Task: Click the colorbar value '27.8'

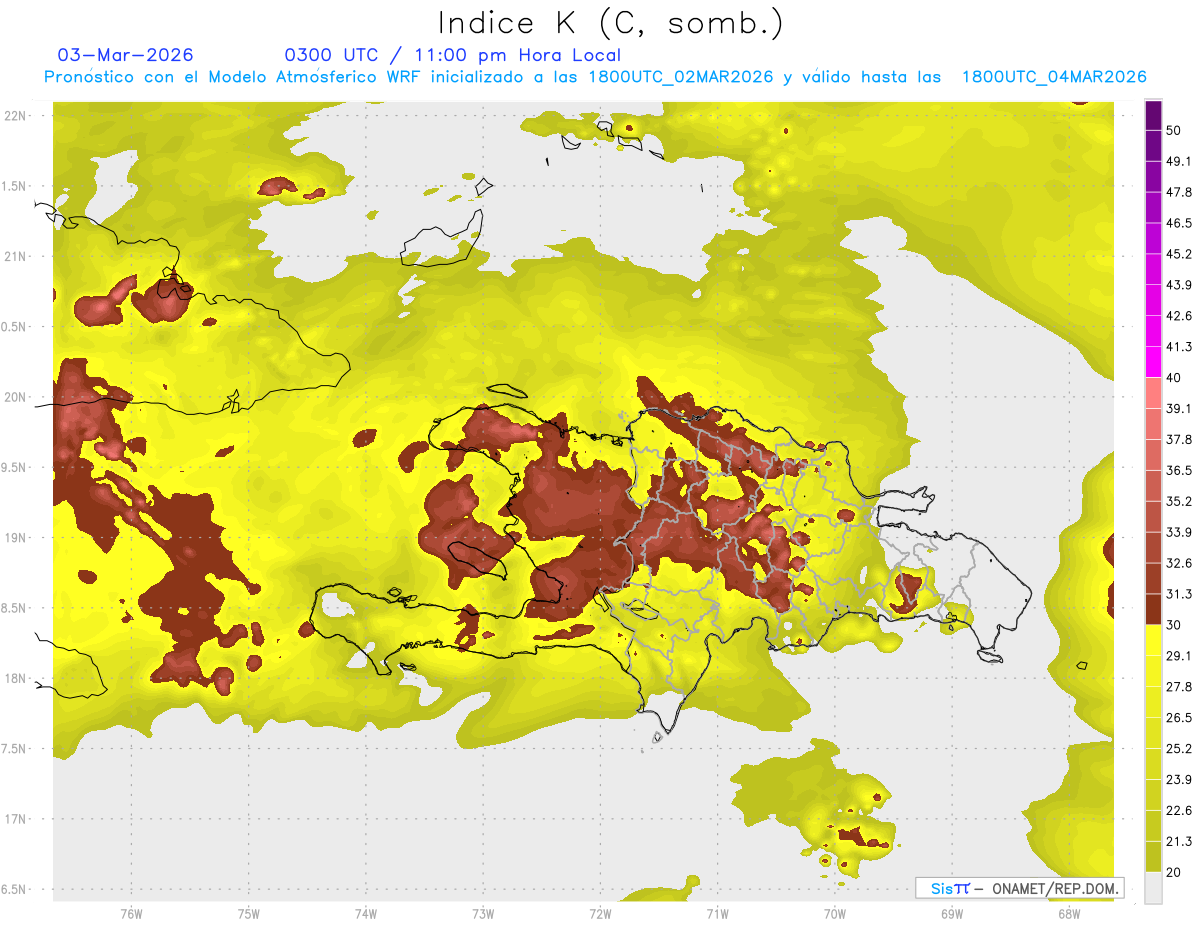Action: 1178,686
